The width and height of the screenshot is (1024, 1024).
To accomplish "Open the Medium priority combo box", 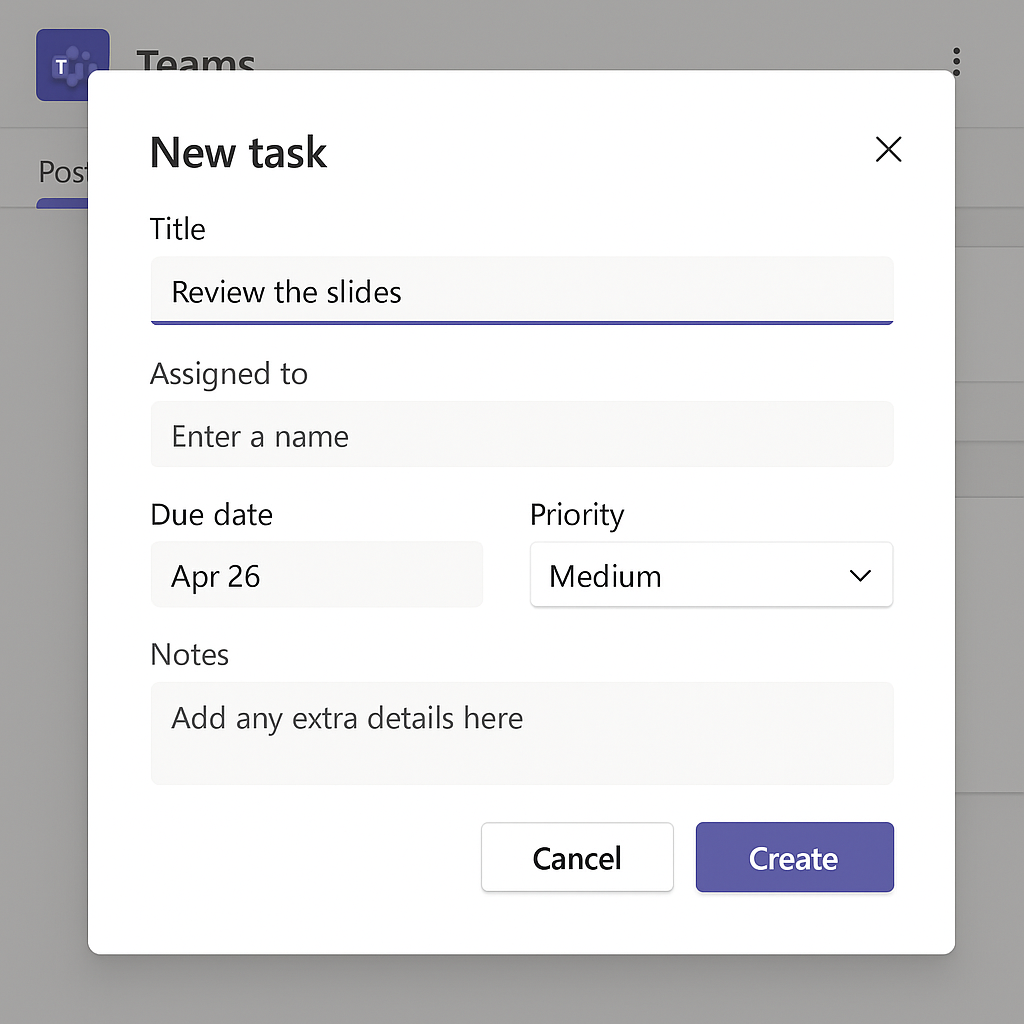I will [x=711, y=575].
